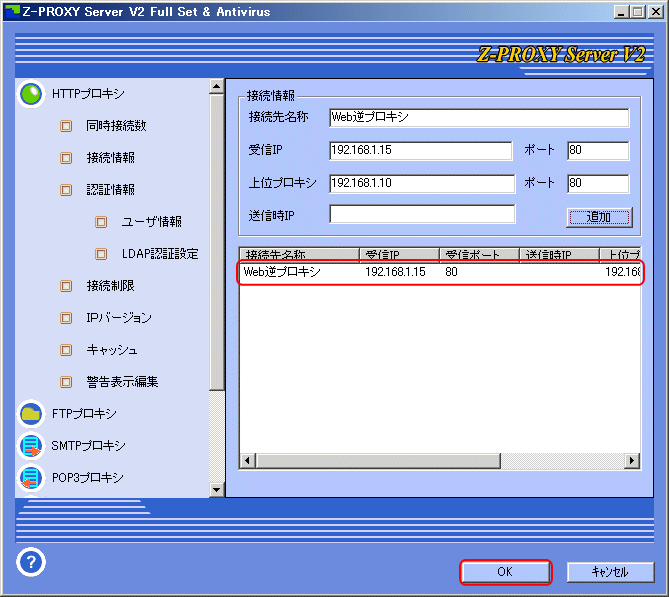669x597 pixels.
Task: Open help with the question mark icon
Action: coord(31,562)
